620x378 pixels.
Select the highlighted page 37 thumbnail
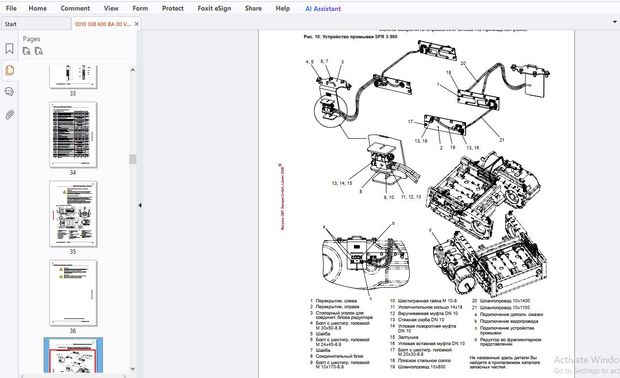[x=73, y=355]
